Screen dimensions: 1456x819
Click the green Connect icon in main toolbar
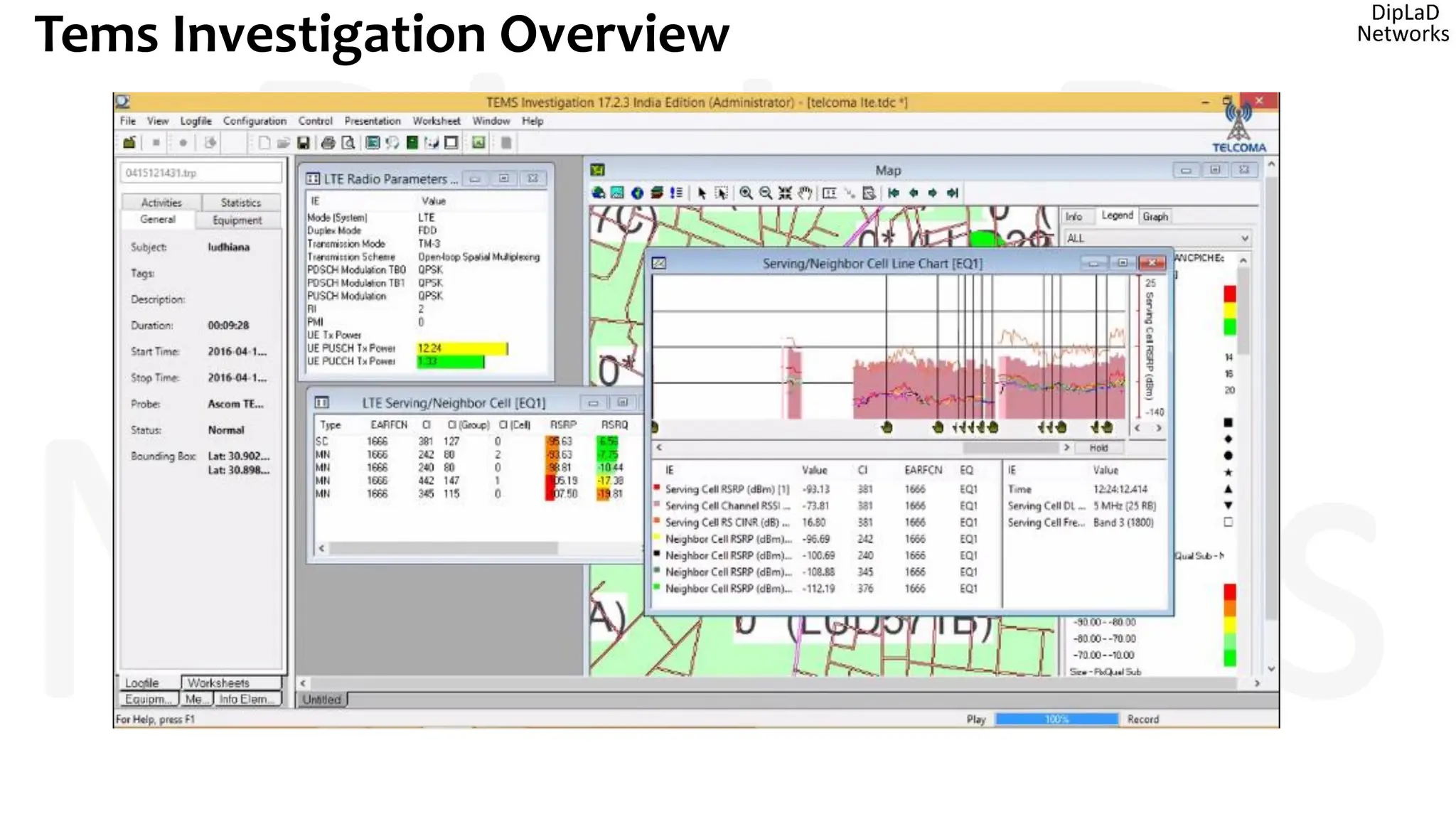click(129, 143)
